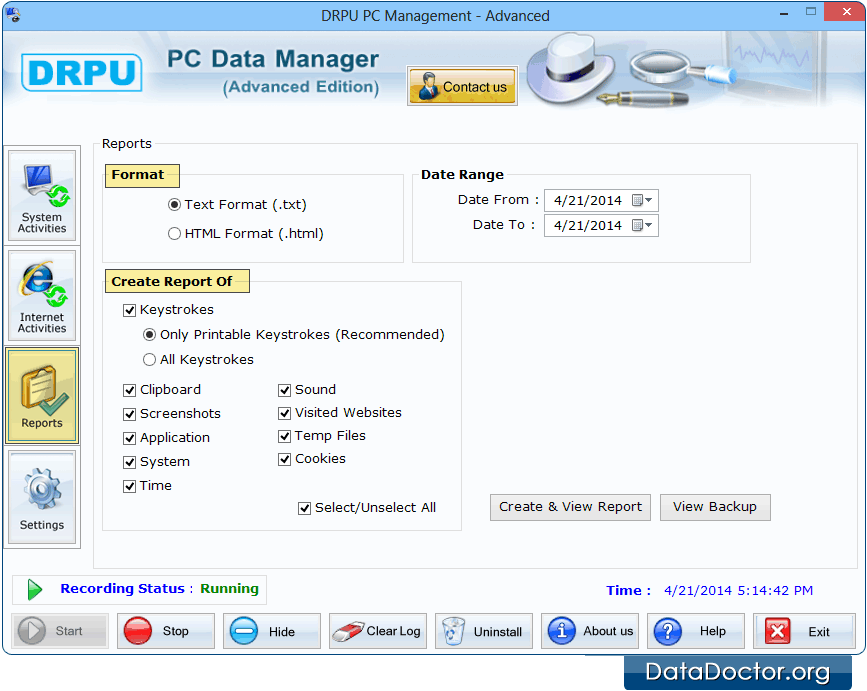The image size is (867, 691).
Task: Toggle Select/Unselect All checkbox
Action: [x=304, y=508]
